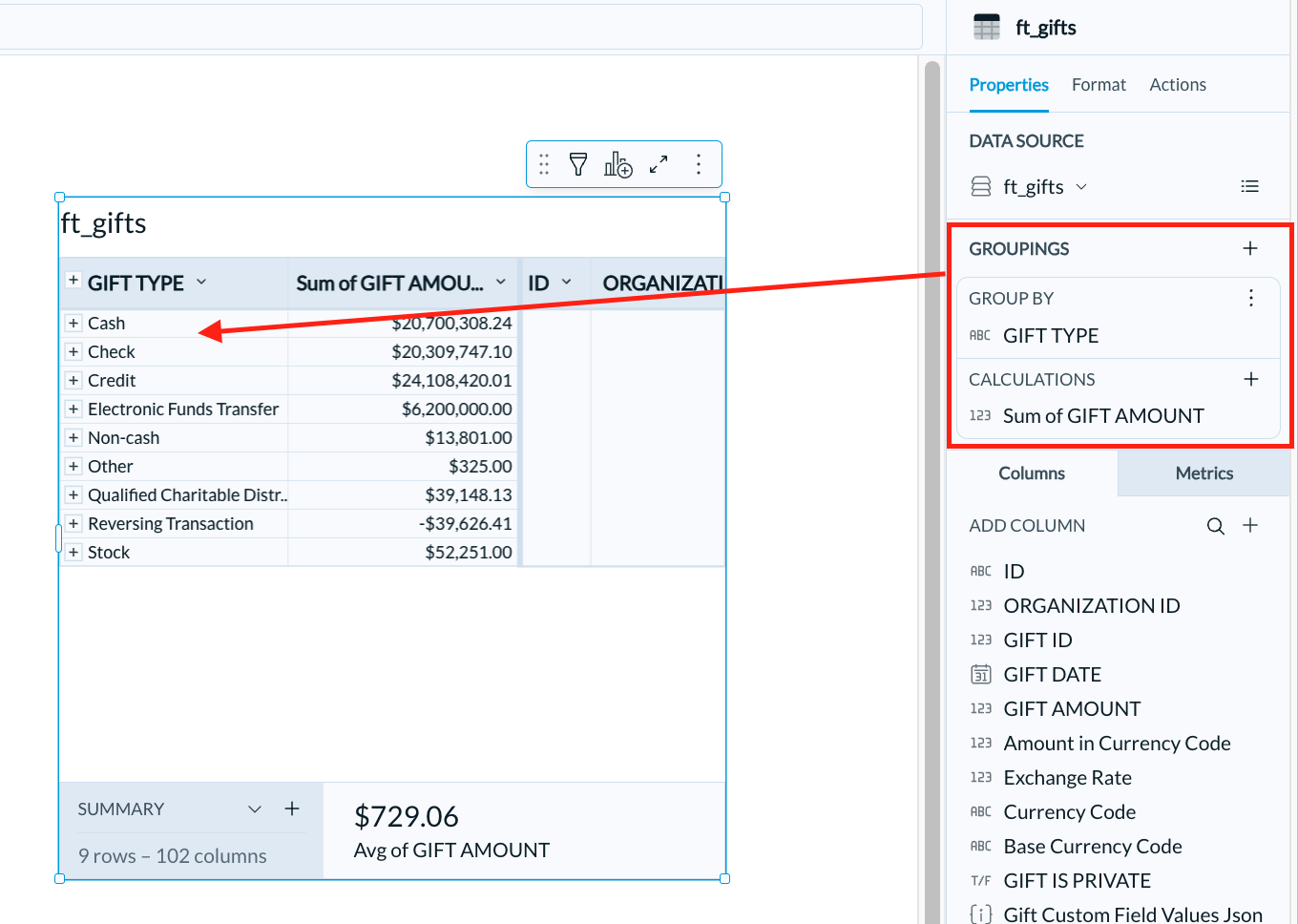Viewport: 1298px width, 924px height.
Task: Open the floating toolbar three-dot menu
Action: tap(699, 163)
